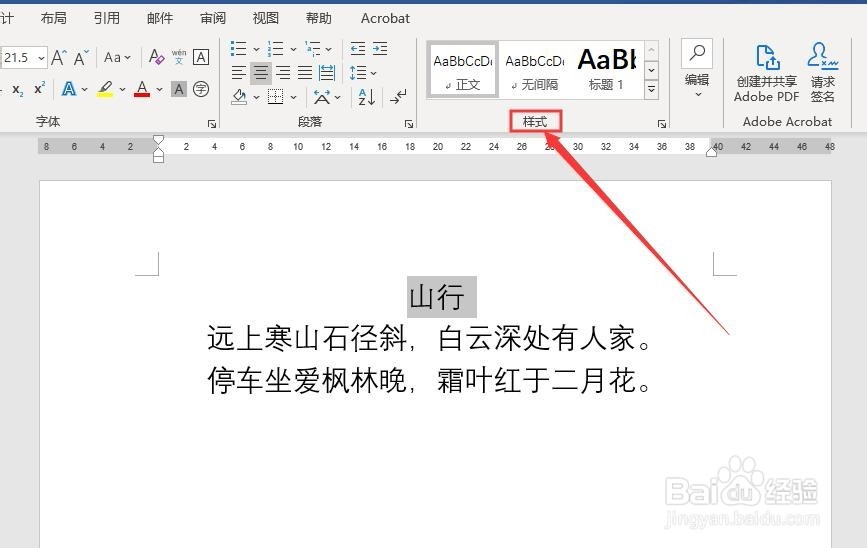Toggle center alignment off

260,72
